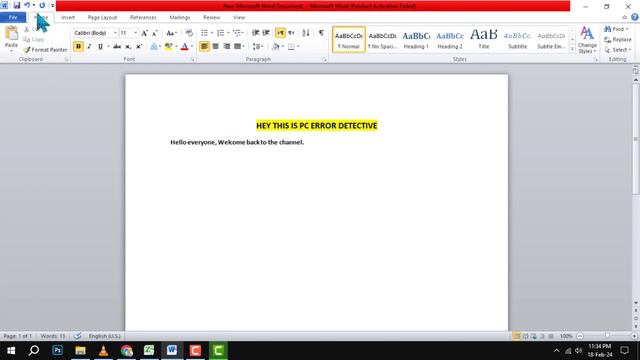Click the numbered list icon
640x360 pixels.
(220, 33)
